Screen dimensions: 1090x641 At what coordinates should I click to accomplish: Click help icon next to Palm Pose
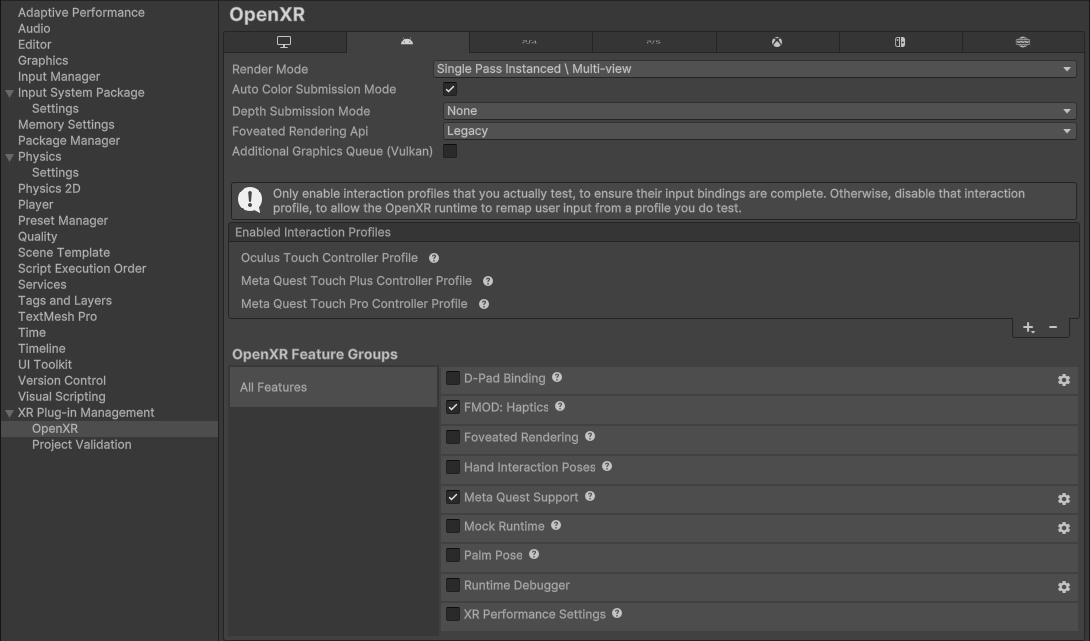coord(534,555)
